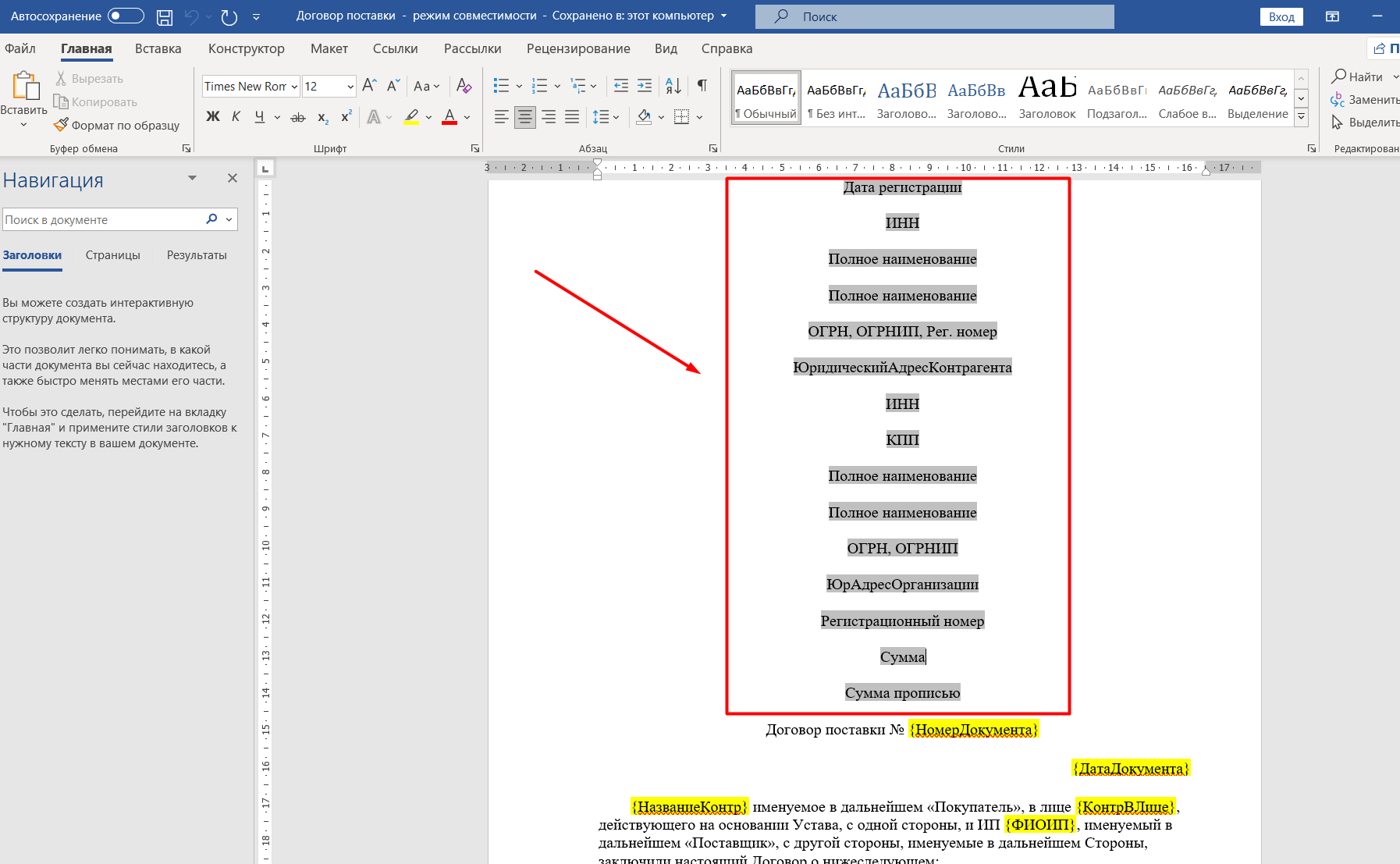1400x864 pixels.
Task: Click the {НомерДокумента} placeholder text
Action: tap(974, 730)
